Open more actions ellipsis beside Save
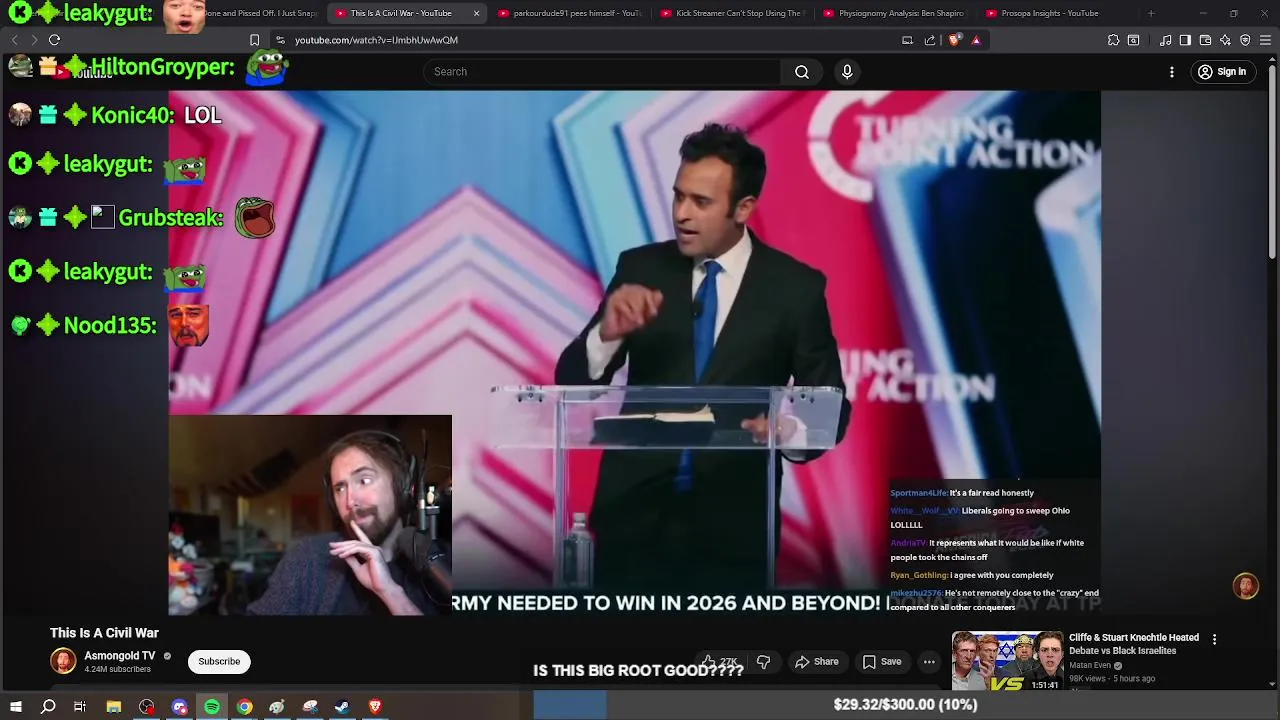Screen dimensions: 1280x720 coord(929,661)
